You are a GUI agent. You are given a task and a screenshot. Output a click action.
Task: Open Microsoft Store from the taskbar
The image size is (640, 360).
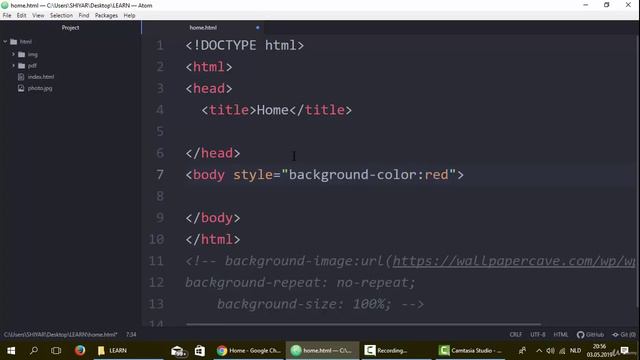click(x=200, y=351)
